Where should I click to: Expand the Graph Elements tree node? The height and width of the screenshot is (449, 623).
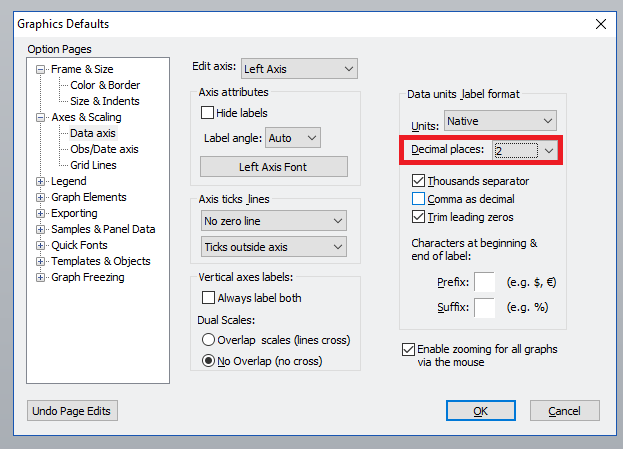click(x=41, y=198)
